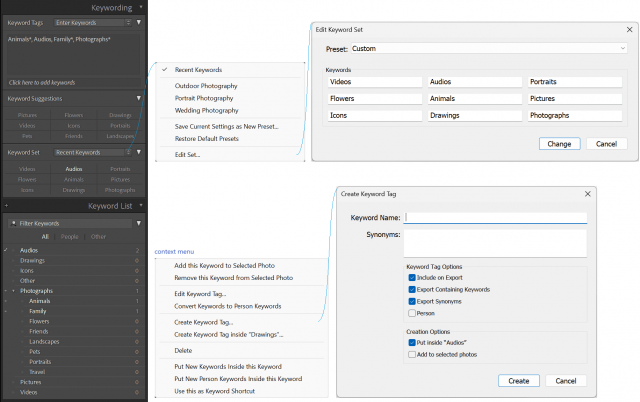This screenshot has width=640, height=402.
Task: Enable the Person checkbox
Action: click(x=412, y=313)
